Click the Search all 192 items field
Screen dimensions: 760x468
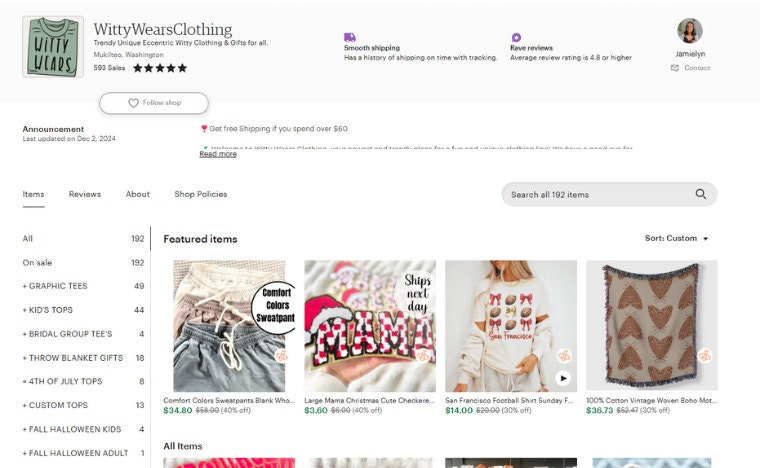[x=609, y=194]
